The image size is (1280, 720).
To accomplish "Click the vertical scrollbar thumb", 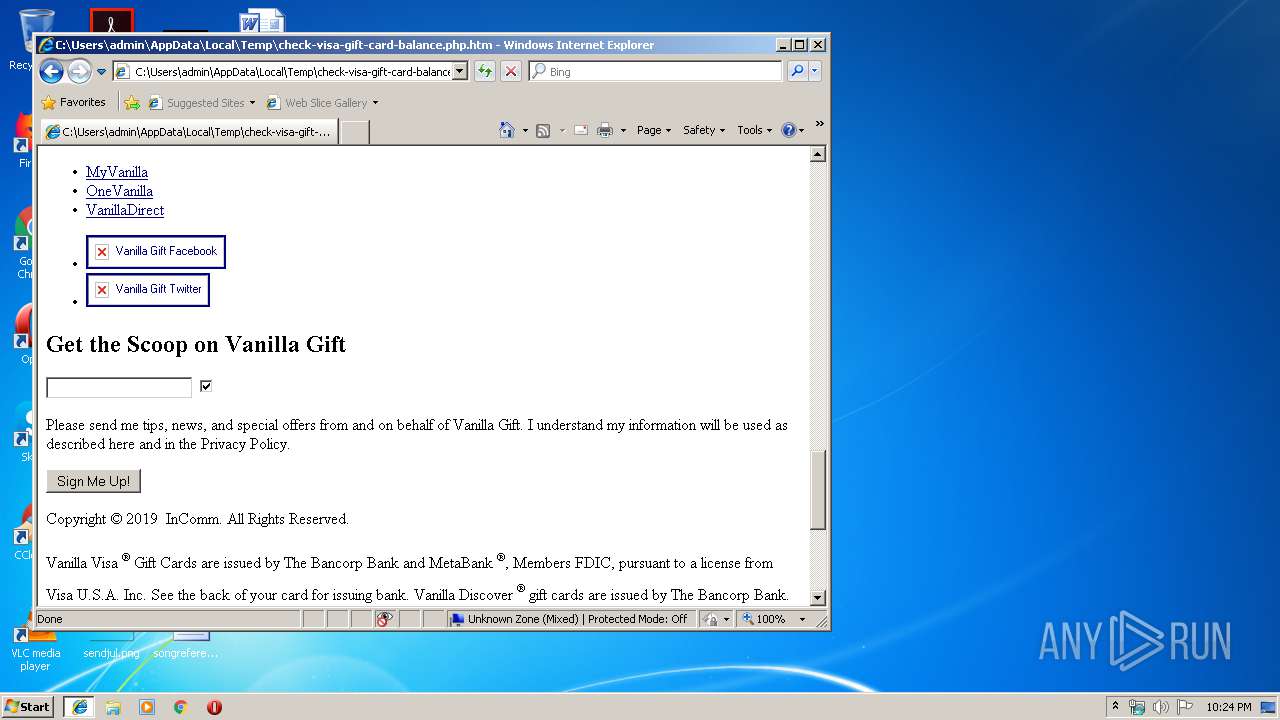I will pos(818,490).
